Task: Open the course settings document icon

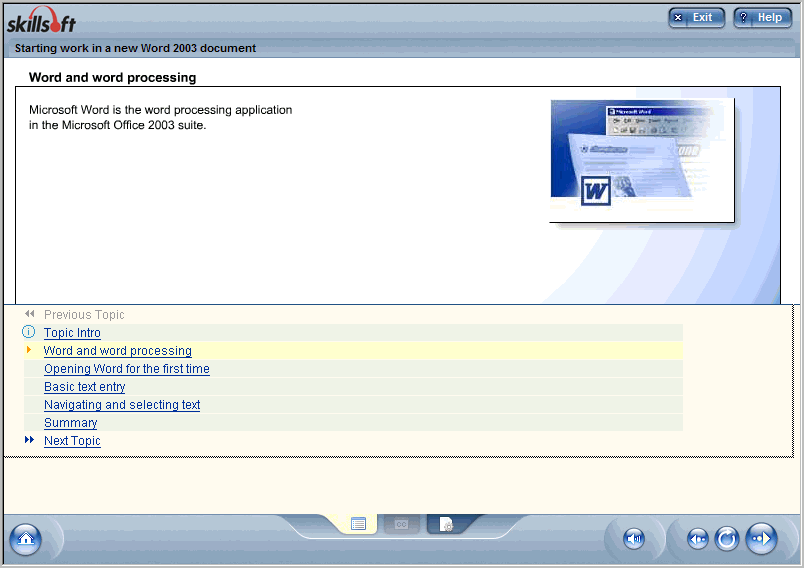Action: point(446,524)
